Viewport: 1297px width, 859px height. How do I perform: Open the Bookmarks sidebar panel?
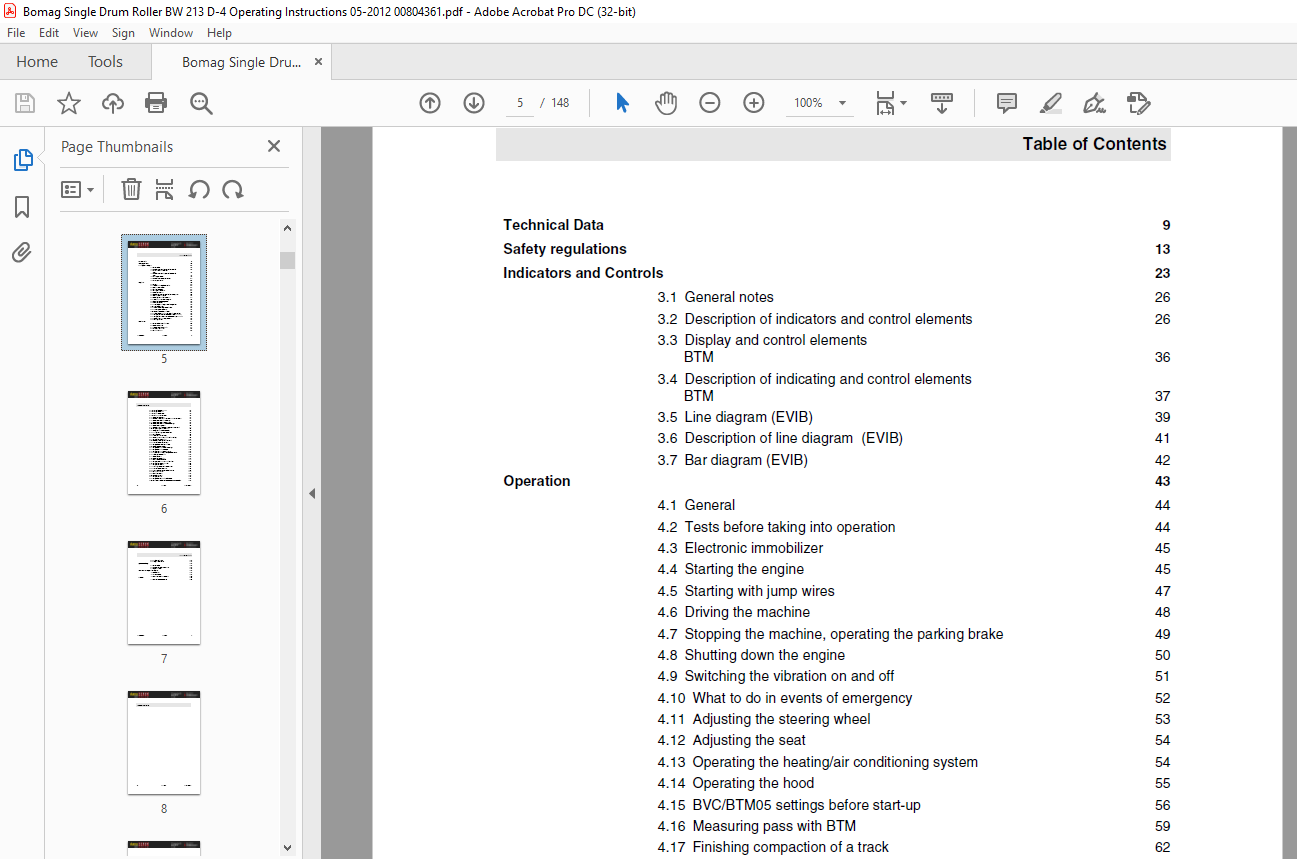point(22,207)
